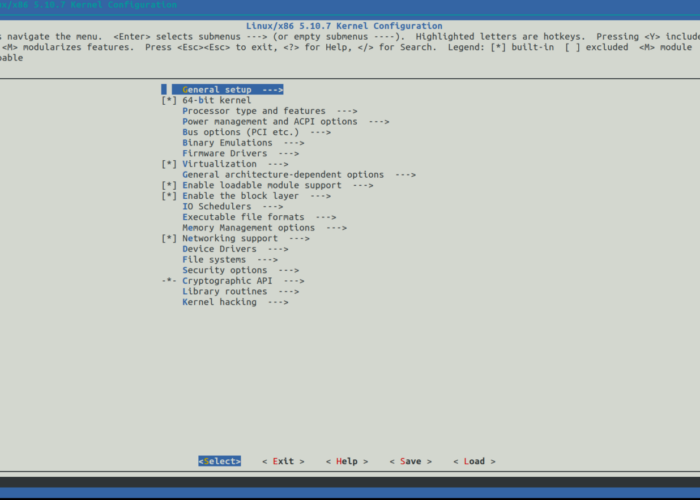This screenshot has height=500, width=700.
Task: Select the Cryptographic API entry
Action: (227, 281)
